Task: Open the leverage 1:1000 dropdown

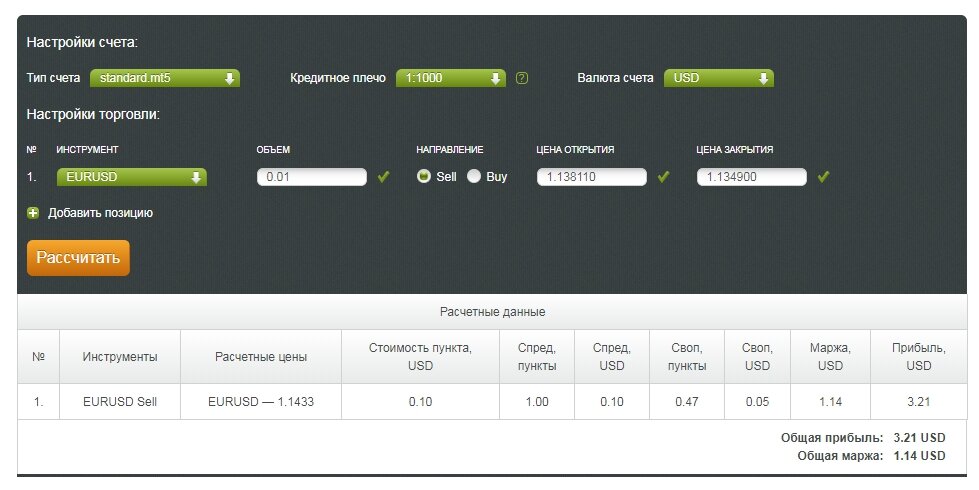Action: coord(451,78)
